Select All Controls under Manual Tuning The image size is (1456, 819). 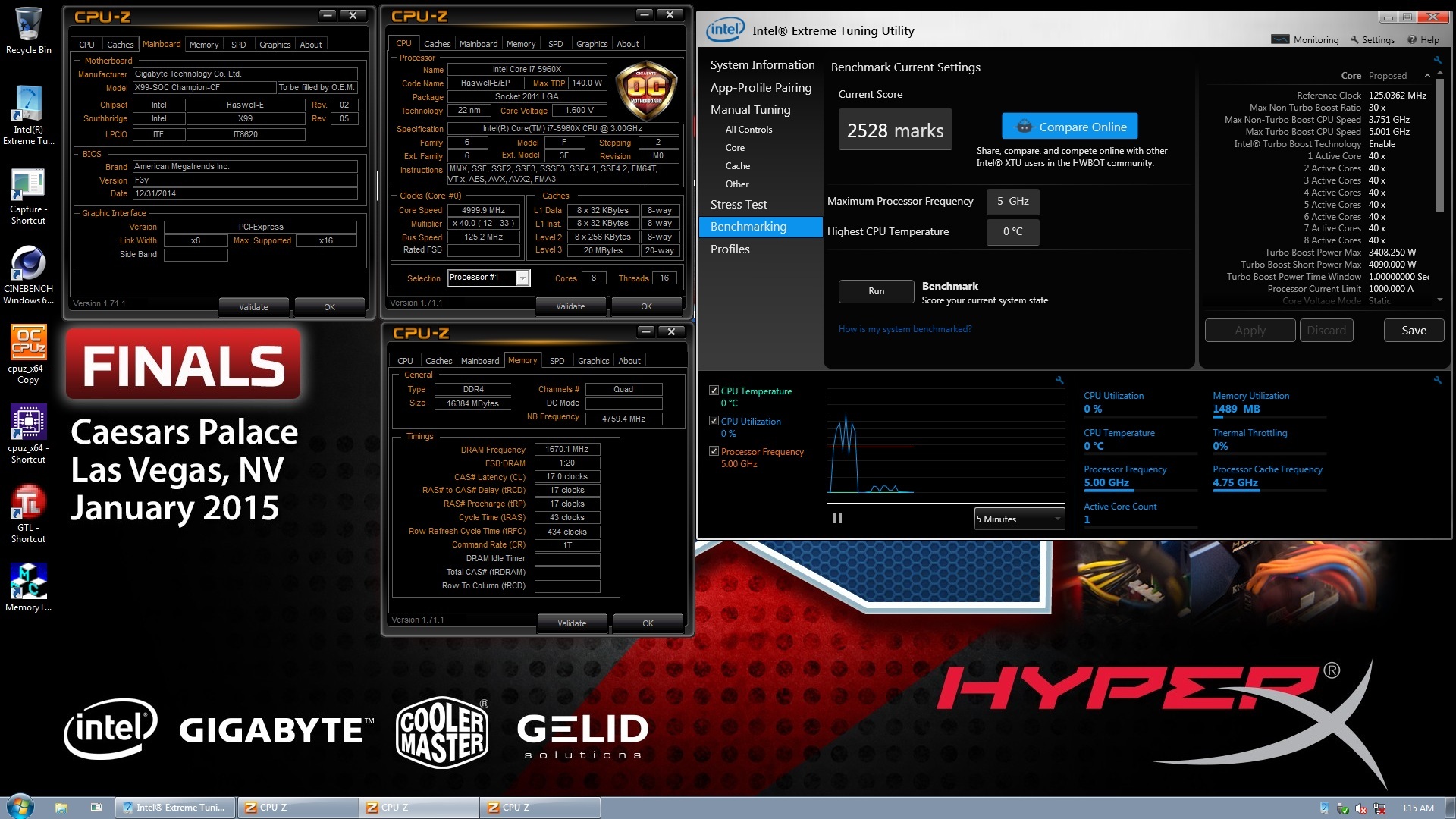748,130
